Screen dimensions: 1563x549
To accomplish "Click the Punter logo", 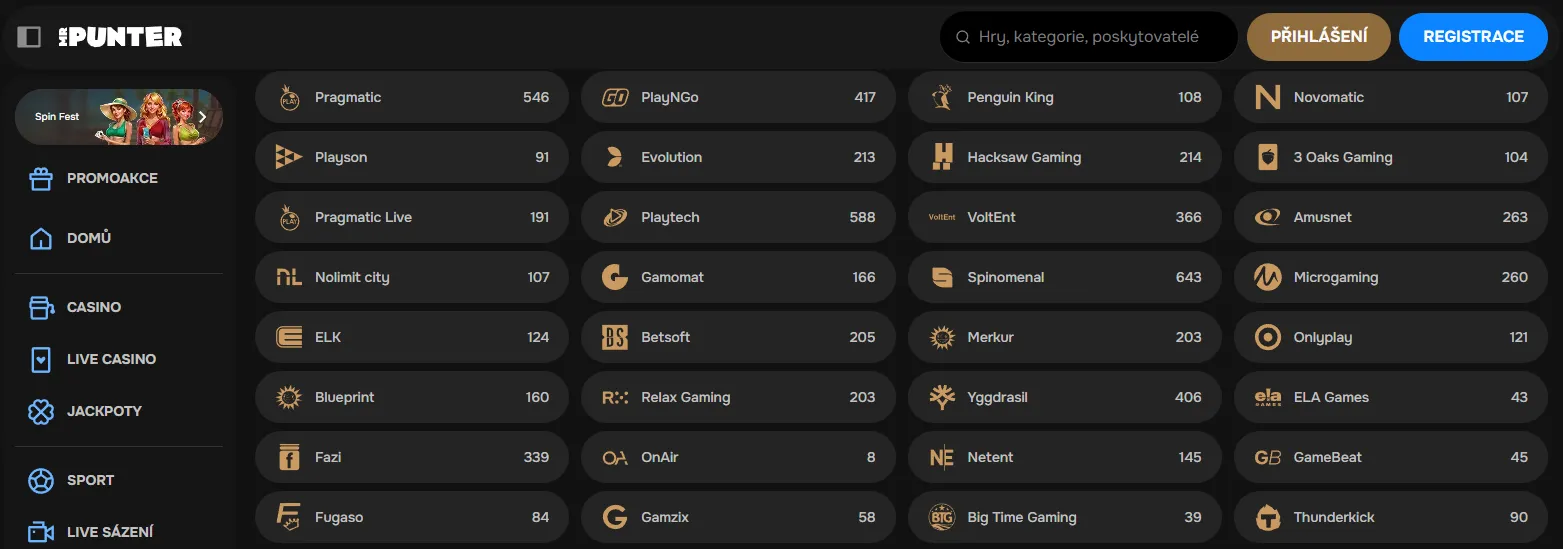I will [120, 37].
